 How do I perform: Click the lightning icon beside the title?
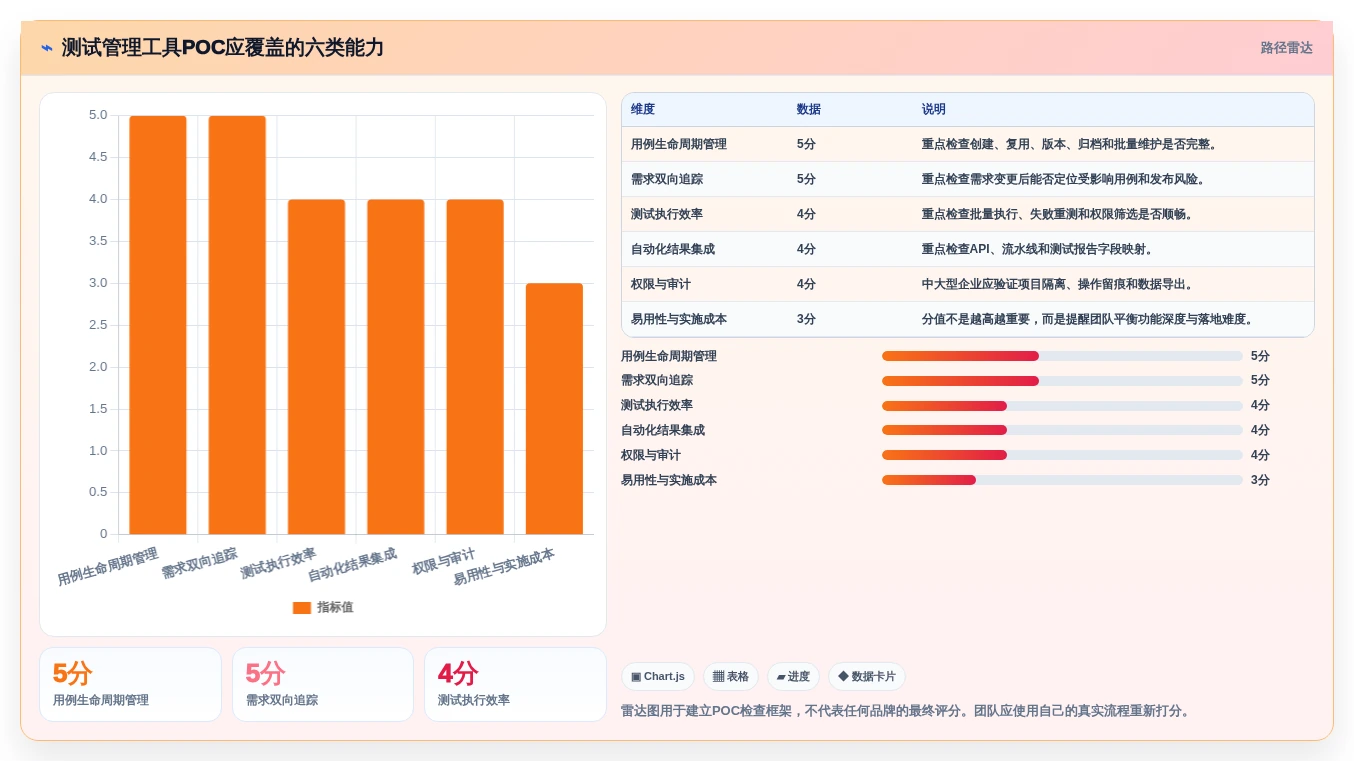47,48
